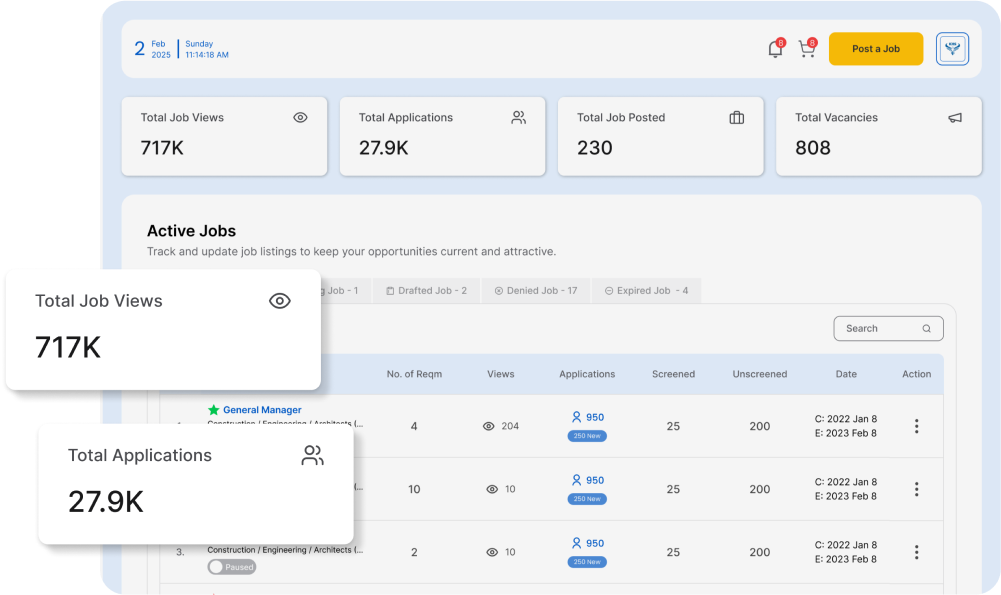Open the three-dot action menu for the second job
The image size is (1001, 595).
[916, 489]
